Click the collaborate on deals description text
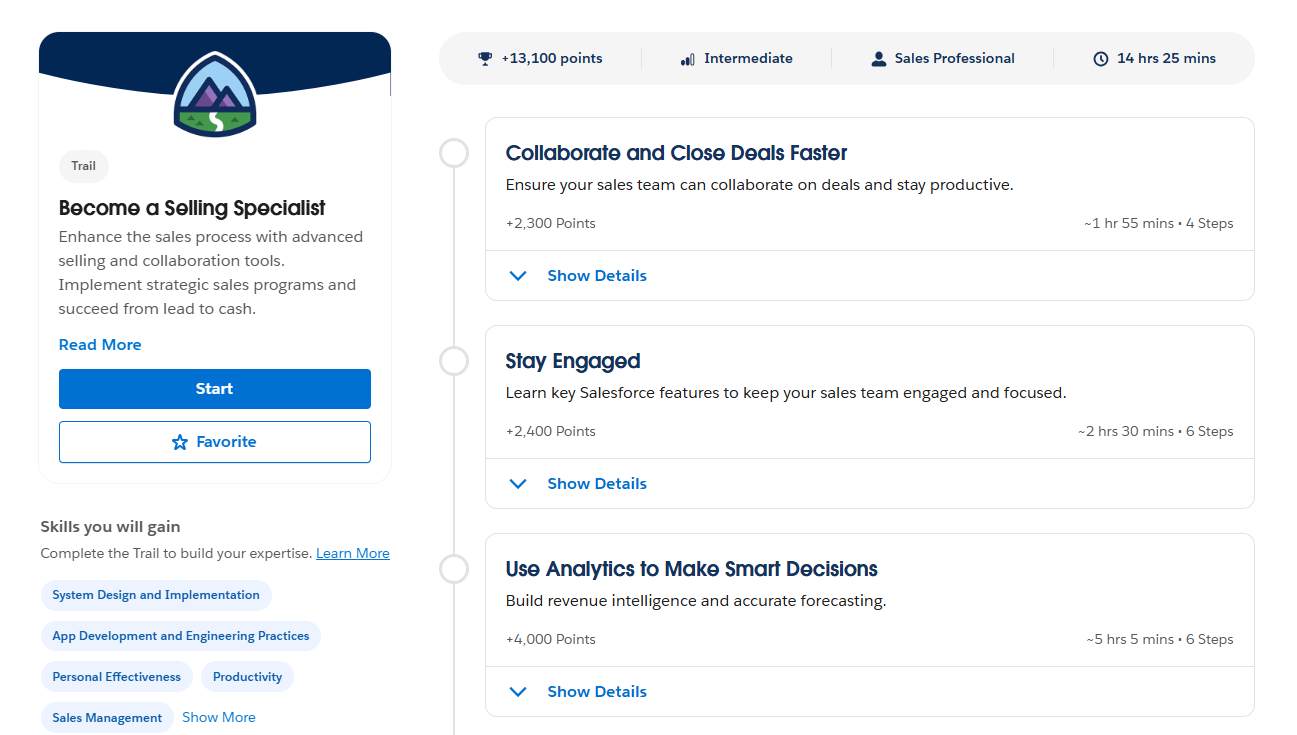The height and width of the screenshot is (735, 1297). [x=760, y=185]
